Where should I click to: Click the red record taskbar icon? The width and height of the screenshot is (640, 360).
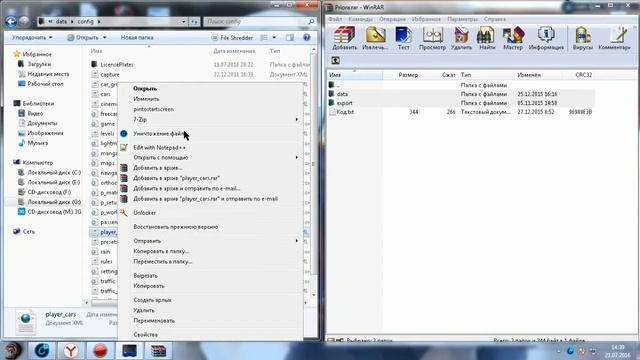(x=100, y=351)
